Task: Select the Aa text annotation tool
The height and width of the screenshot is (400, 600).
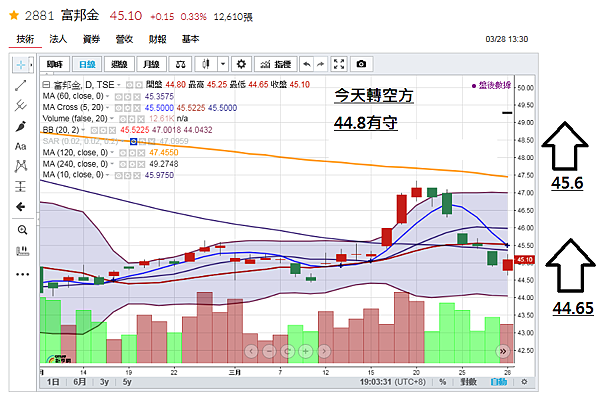Action: pyautogui.click(x=21, y=146)
